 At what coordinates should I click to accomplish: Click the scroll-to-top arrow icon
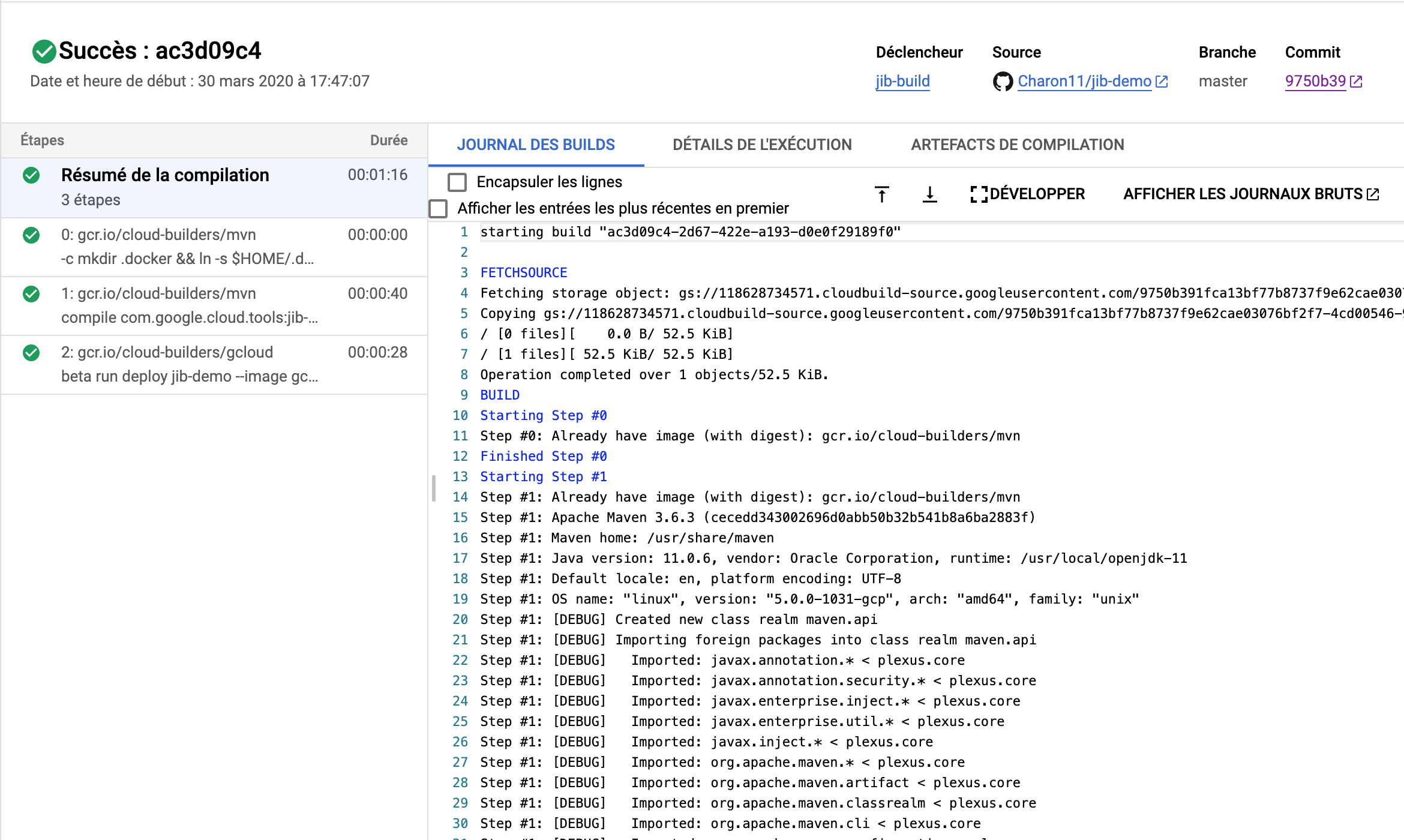[881, 194]
